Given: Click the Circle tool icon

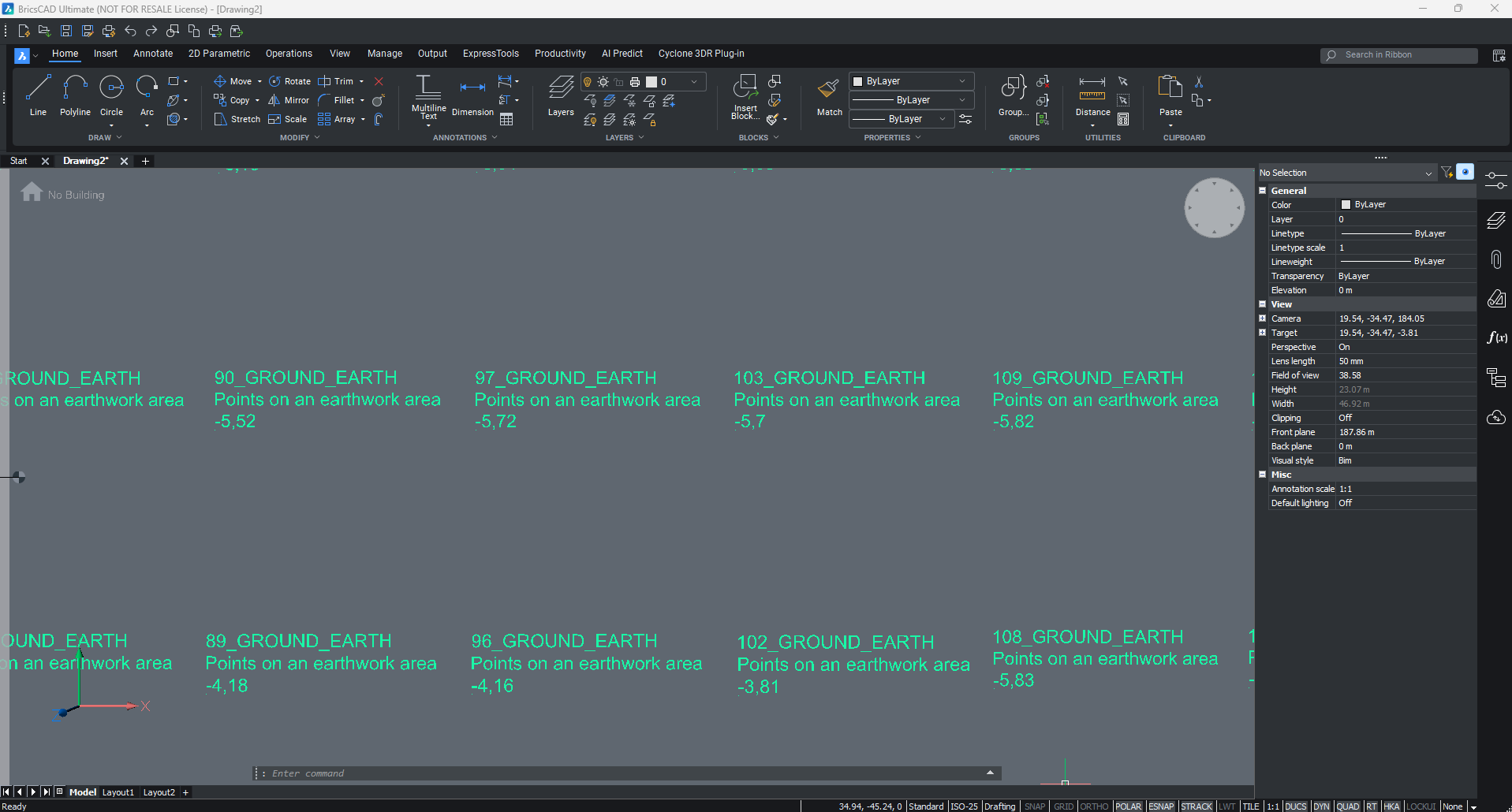Looking at the screenshot, I should [111, 87].
